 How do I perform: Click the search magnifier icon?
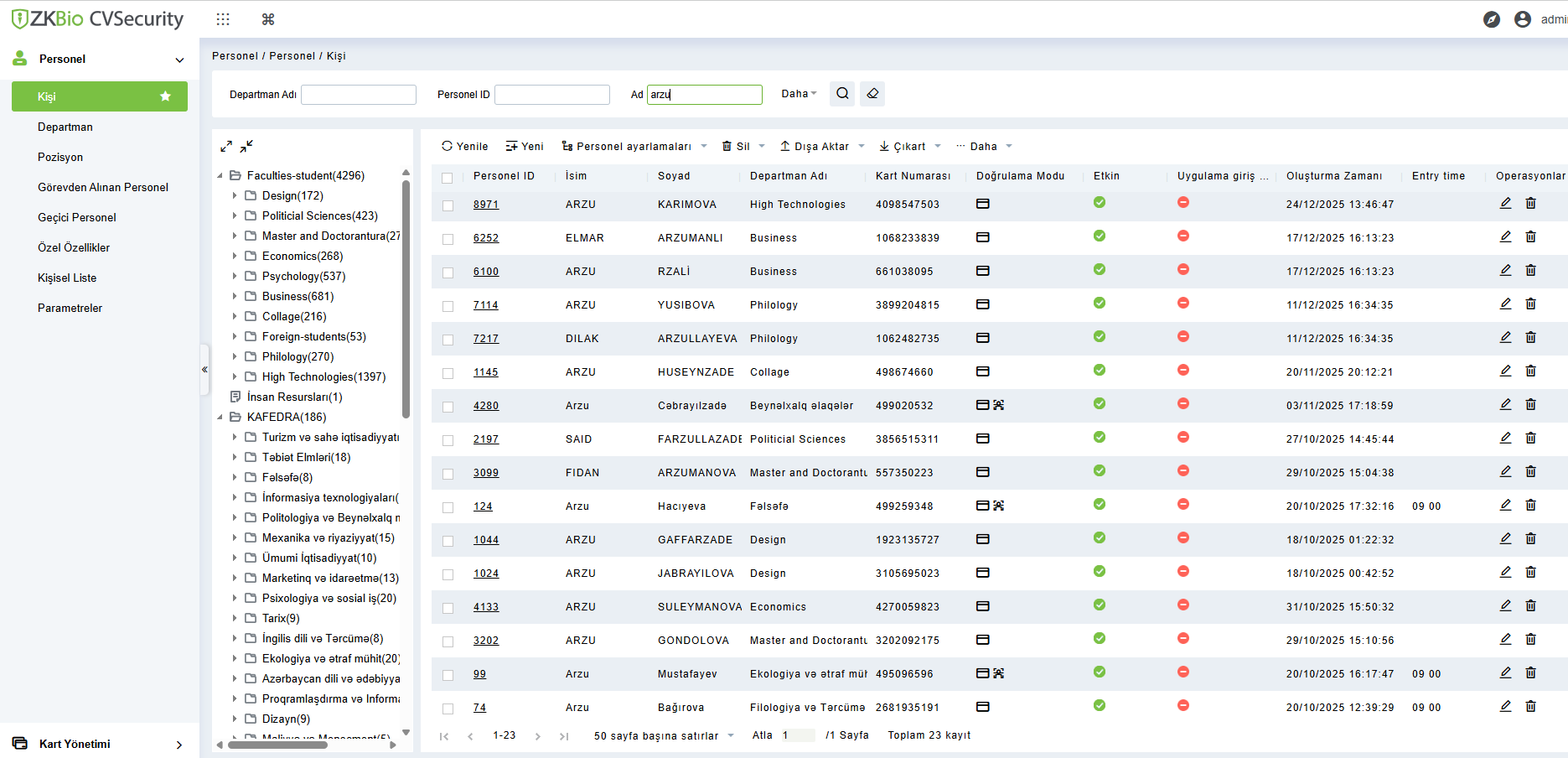tap(842, 94)
